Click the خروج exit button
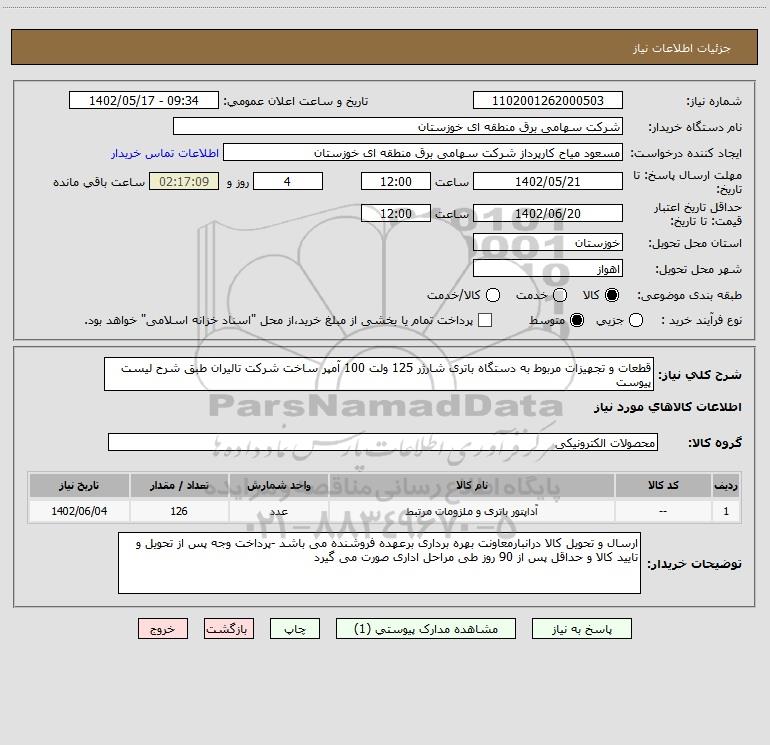770x745 pixels. click(x=163, y=629)
